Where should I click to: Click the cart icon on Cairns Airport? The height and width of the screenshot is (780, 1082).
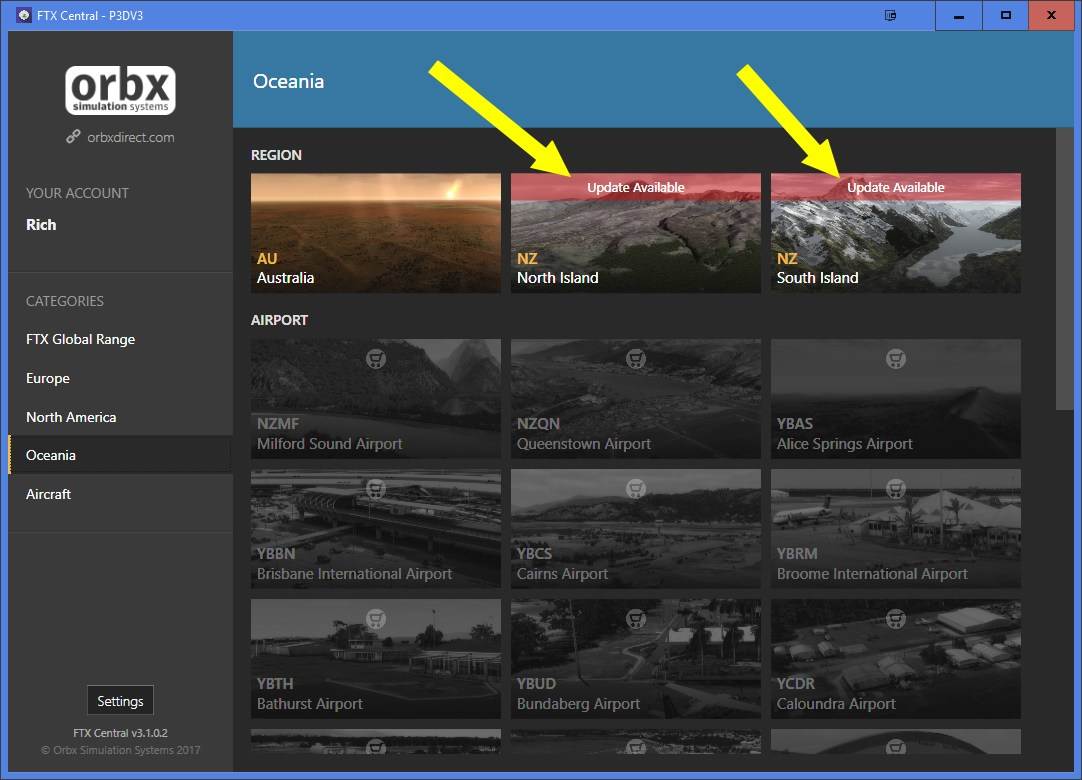(636, 489)
